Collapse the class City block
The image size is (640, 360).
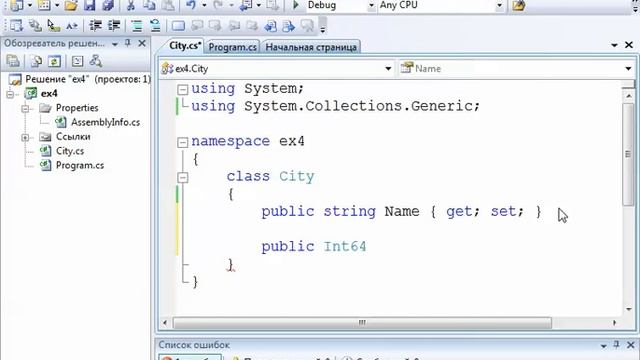pyautogui.click(x=183, y=177)
